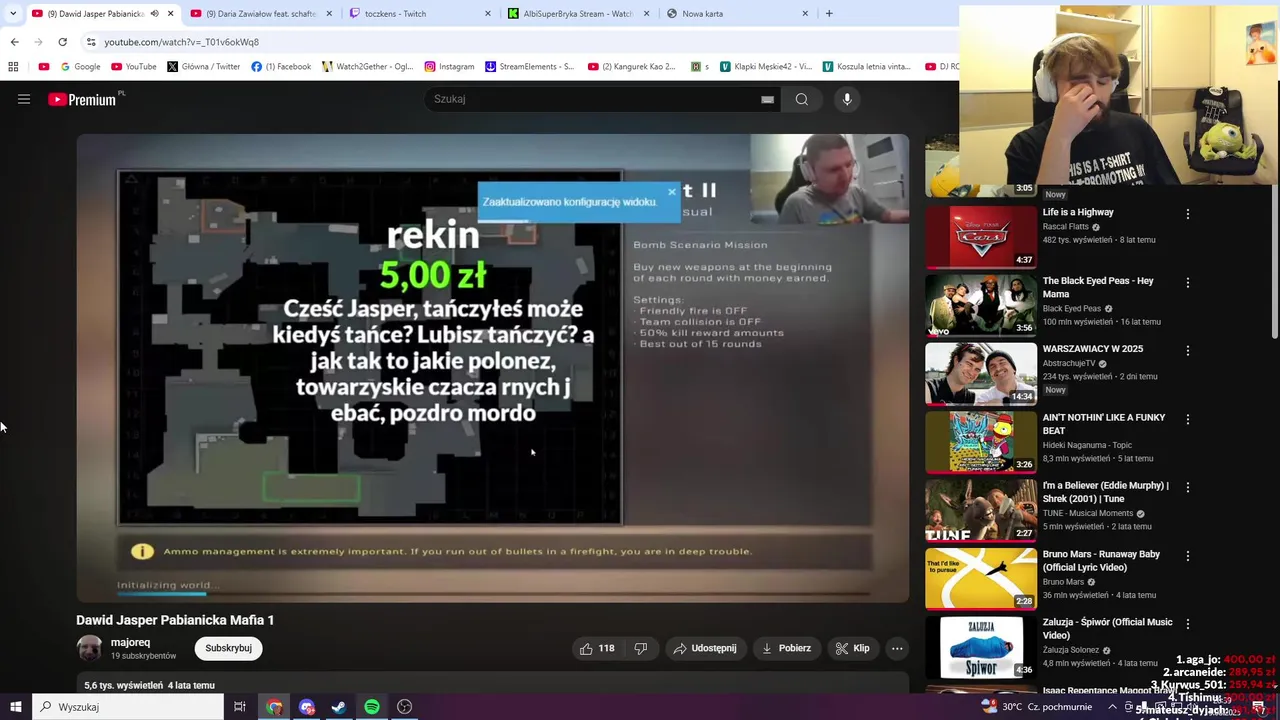Open Klapki Męskie42 bookmark
This screenshot has height=720, width=1280.
point(765,67)
